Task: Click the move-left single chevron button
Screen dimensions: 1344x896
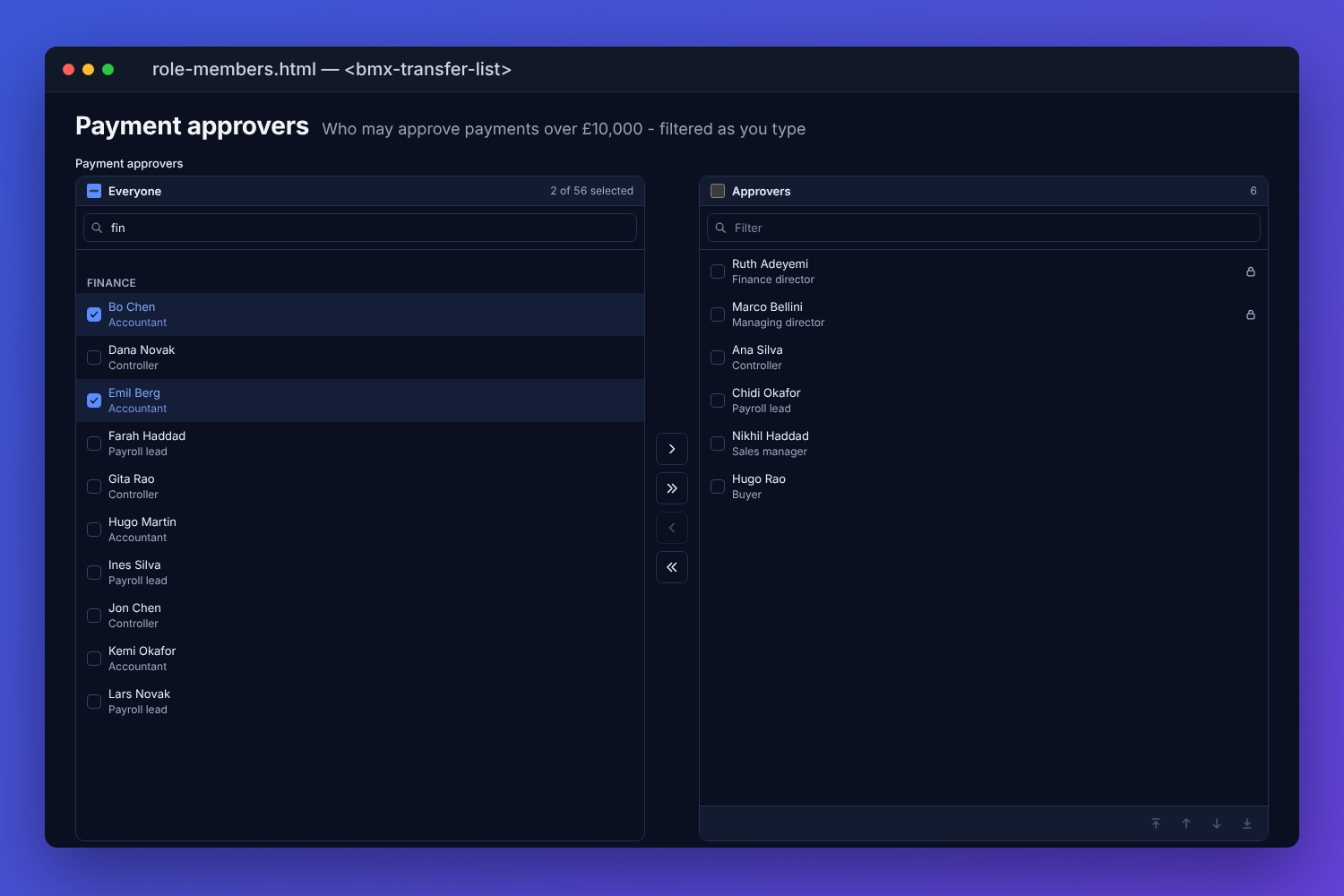Action: [x=672, y=528]
